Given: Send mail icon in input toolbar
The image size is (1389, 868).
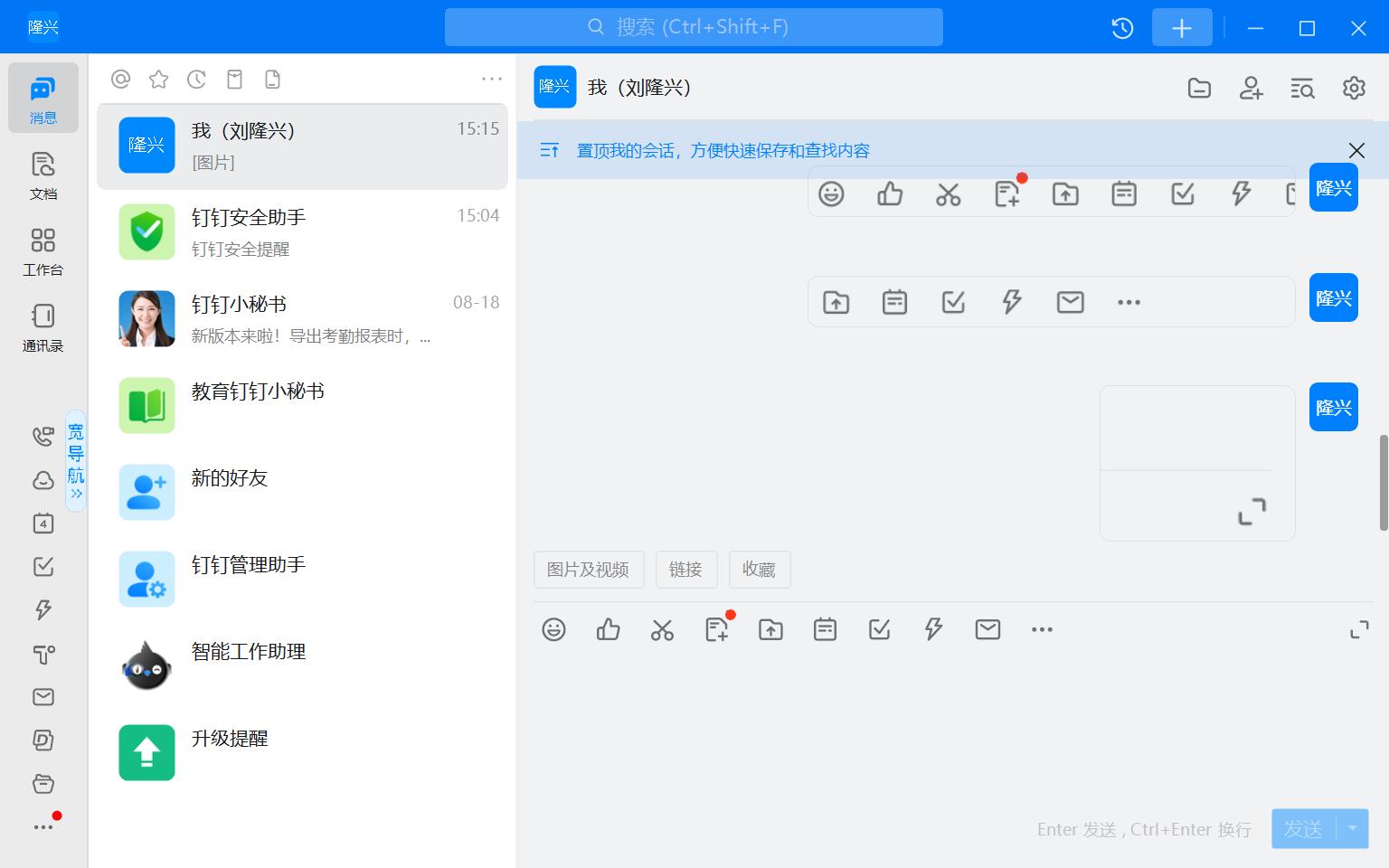Looking at the screenshot, I should point(987,629).
